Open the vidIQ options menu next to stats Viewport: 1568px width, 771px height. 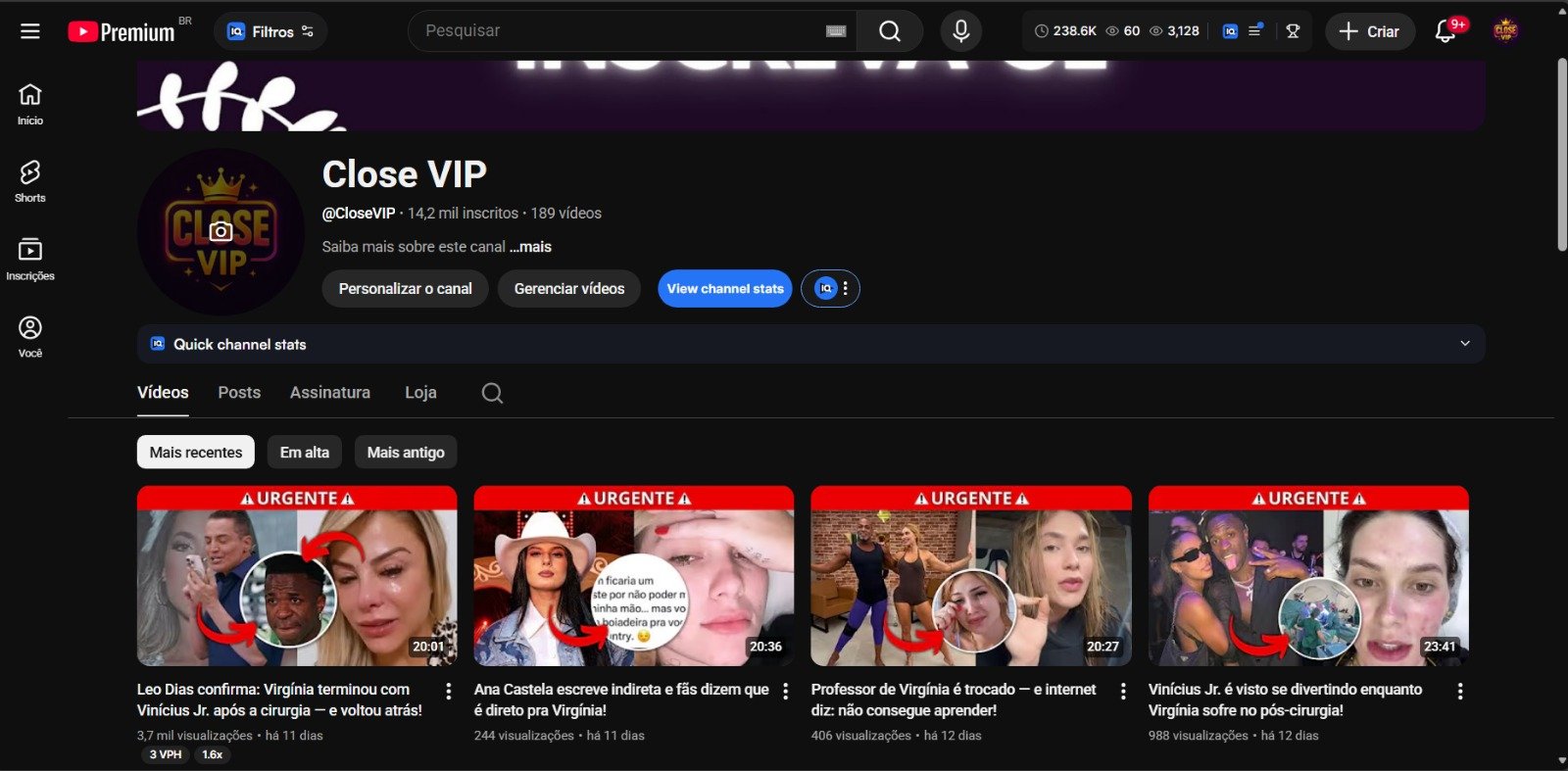(830, 288)
